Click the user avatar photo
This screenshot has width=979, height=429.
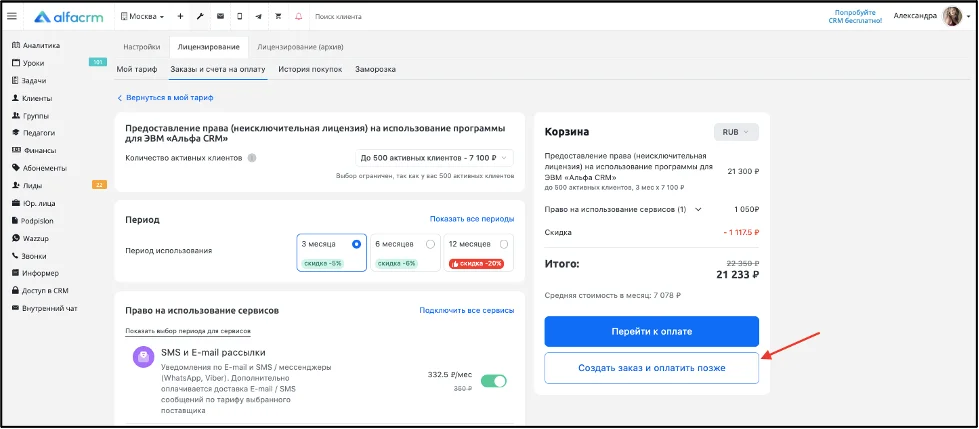pyautogui.click(x=952, y=17)
